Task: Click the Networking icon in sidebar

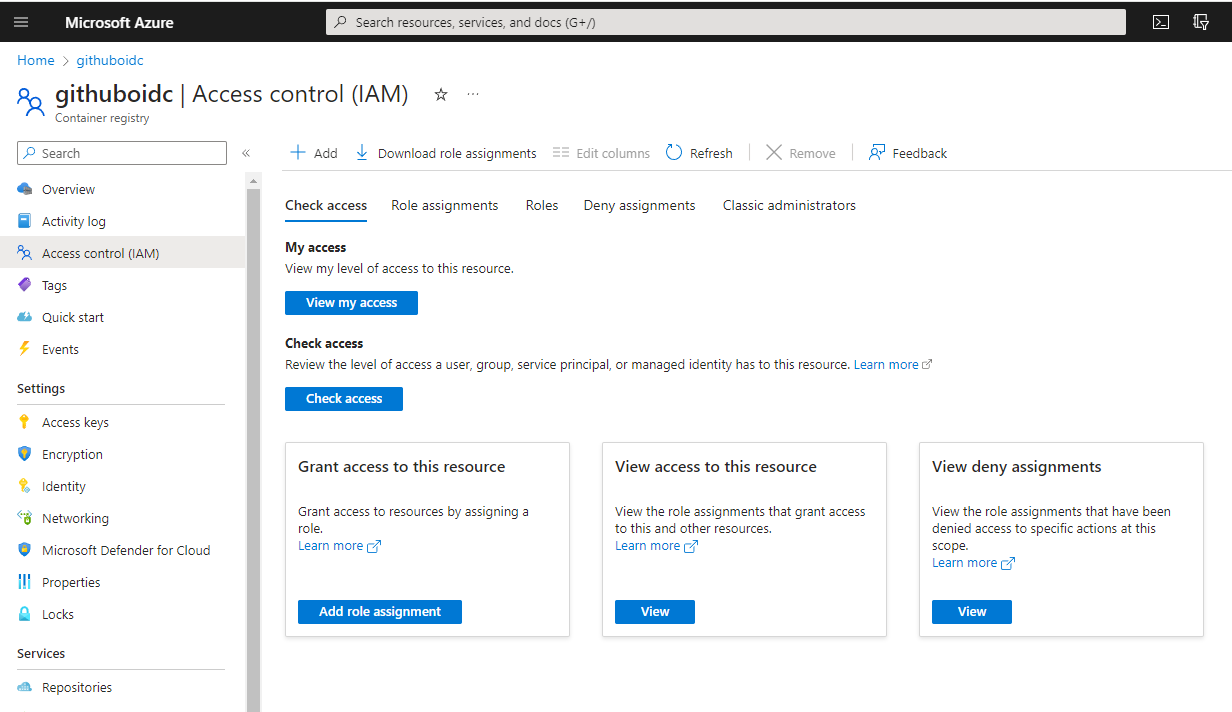Action: pyautogui.click(x=25, y=518)
